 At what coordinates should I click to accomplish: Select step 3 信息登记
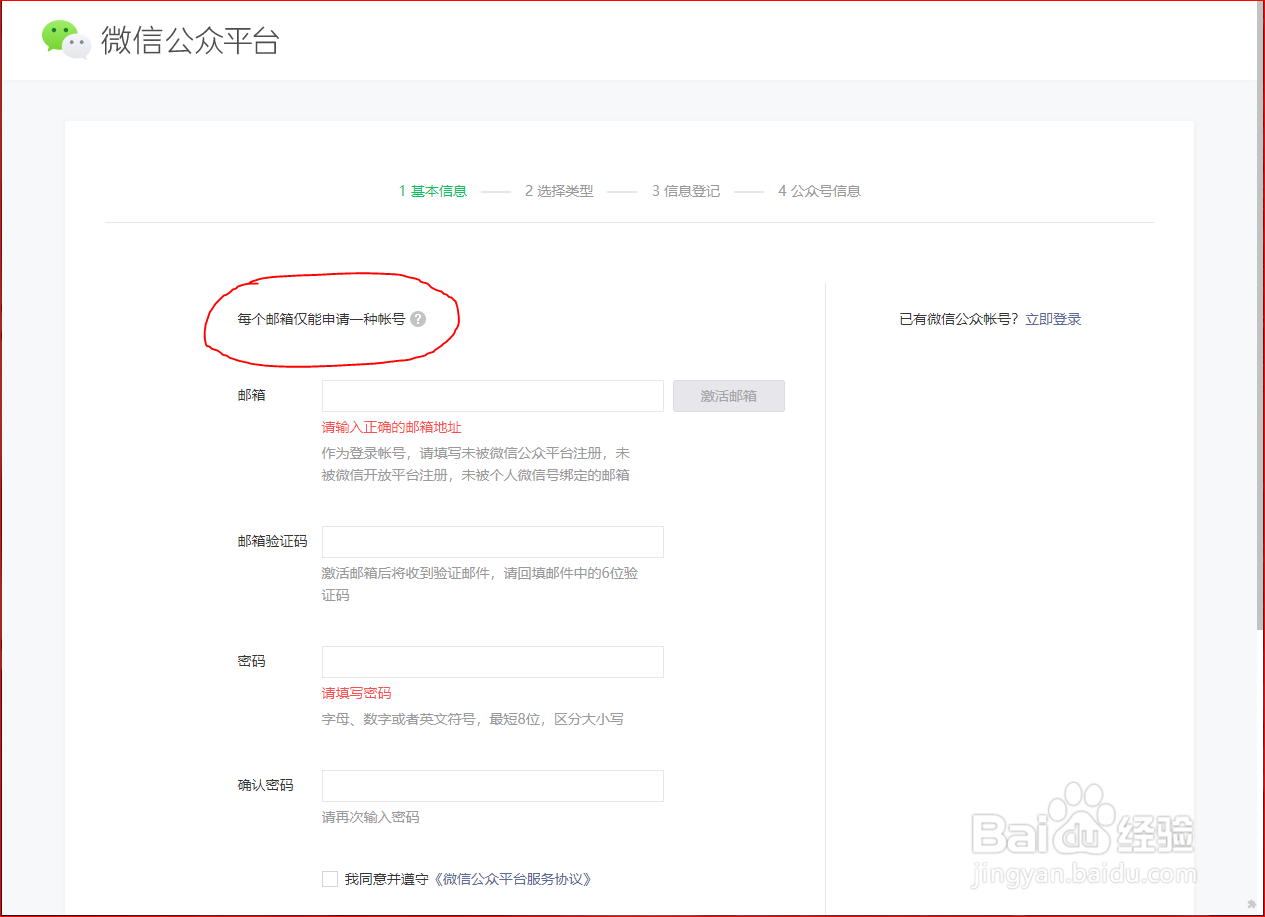coord(686,191)
